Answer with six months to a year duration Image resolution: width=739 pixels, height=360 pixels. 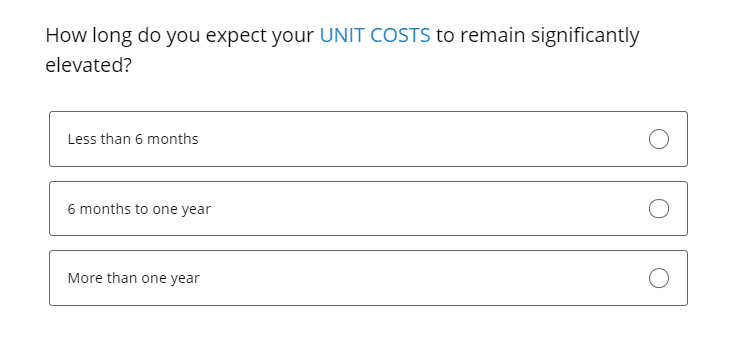point(368,208)
